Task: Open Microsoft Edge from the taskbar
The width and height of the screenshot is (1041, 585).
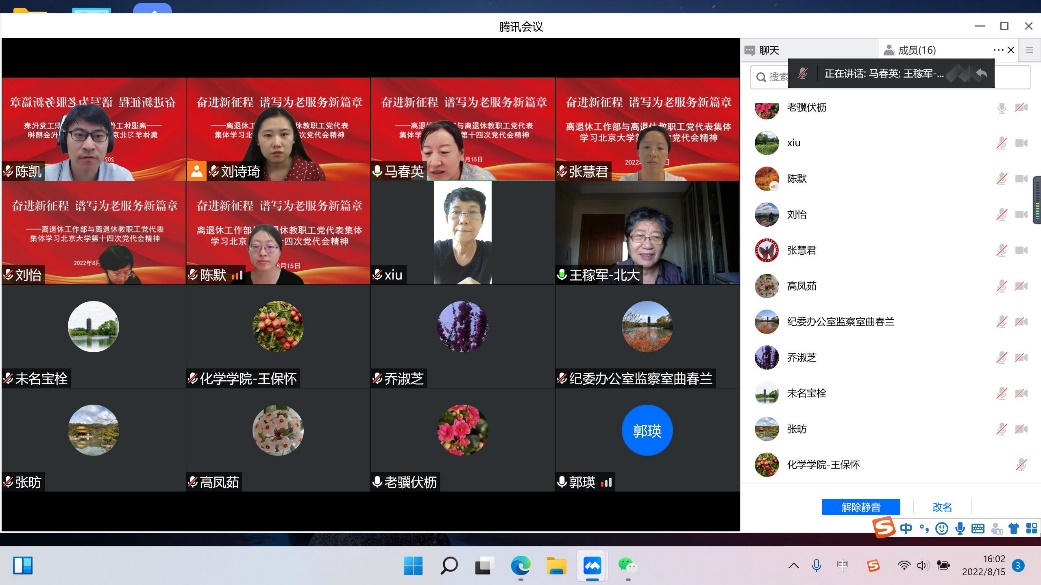Action: [x=520, y=566]
